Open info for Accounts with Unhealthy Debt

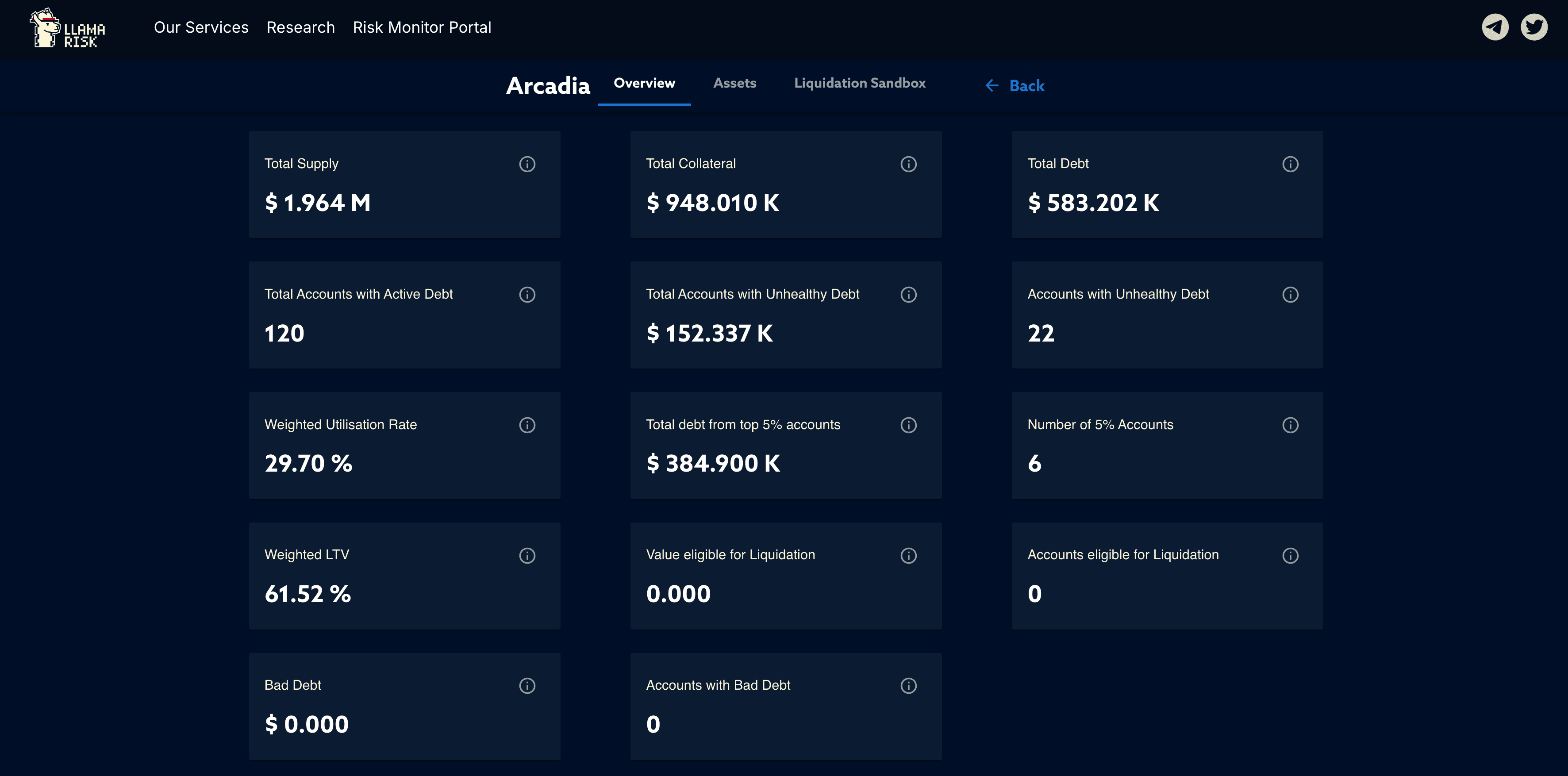click(x=1291, y=295)
